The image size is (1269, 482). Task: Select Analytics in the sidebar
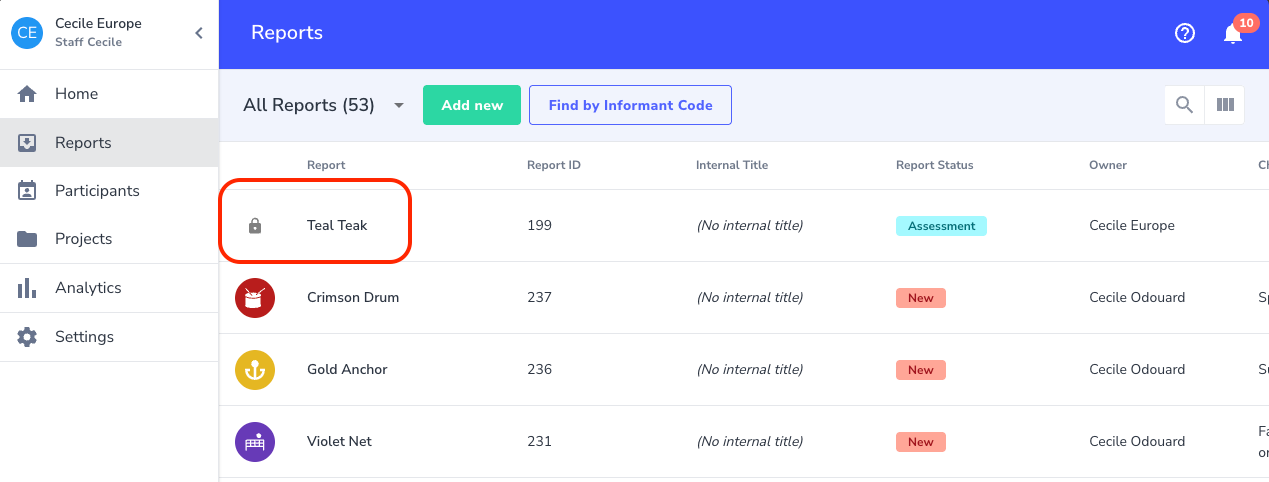click(x=88, y=288)
